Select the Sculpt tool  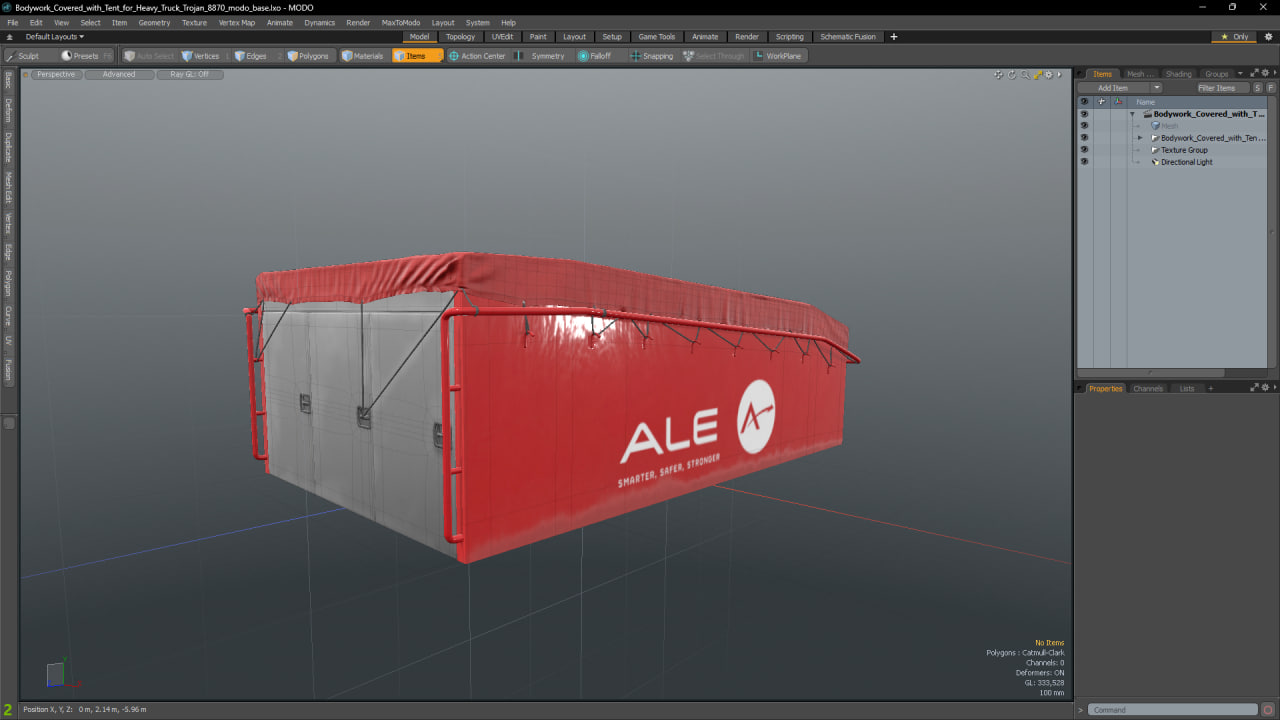coord(30,56)
